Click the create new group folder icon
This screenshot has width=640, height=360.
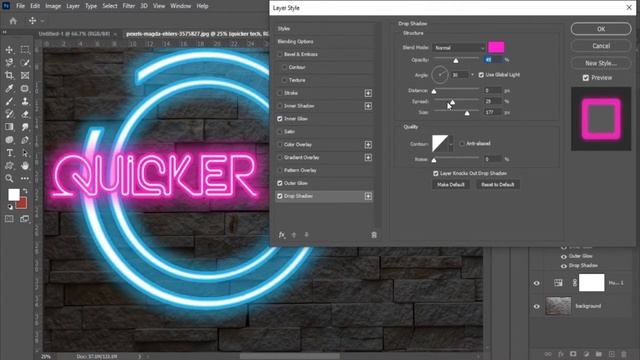pyautogui.click(x=599, y=354)
